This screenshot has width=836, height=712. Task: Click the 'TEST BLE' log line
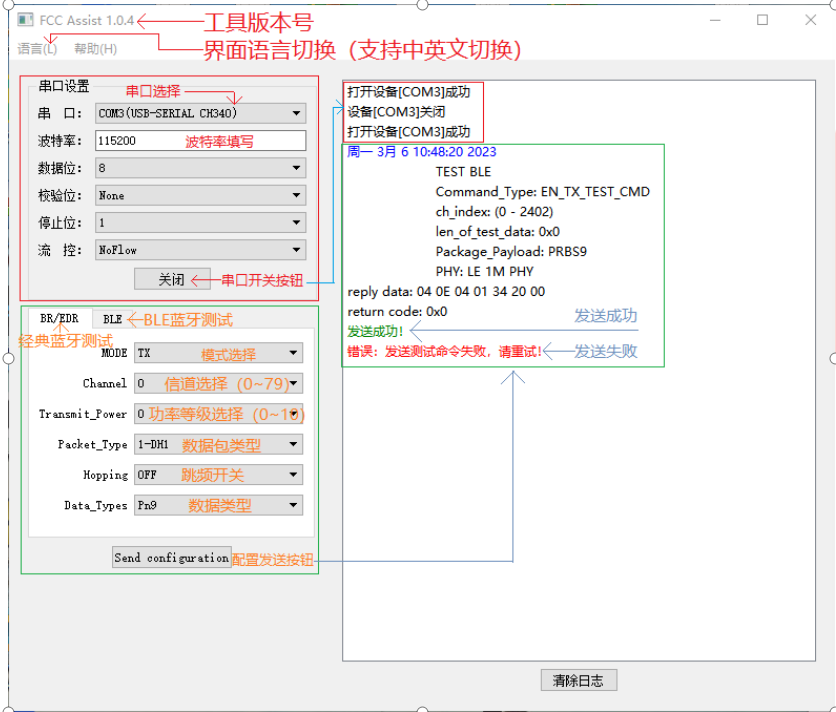coord(463,172)
